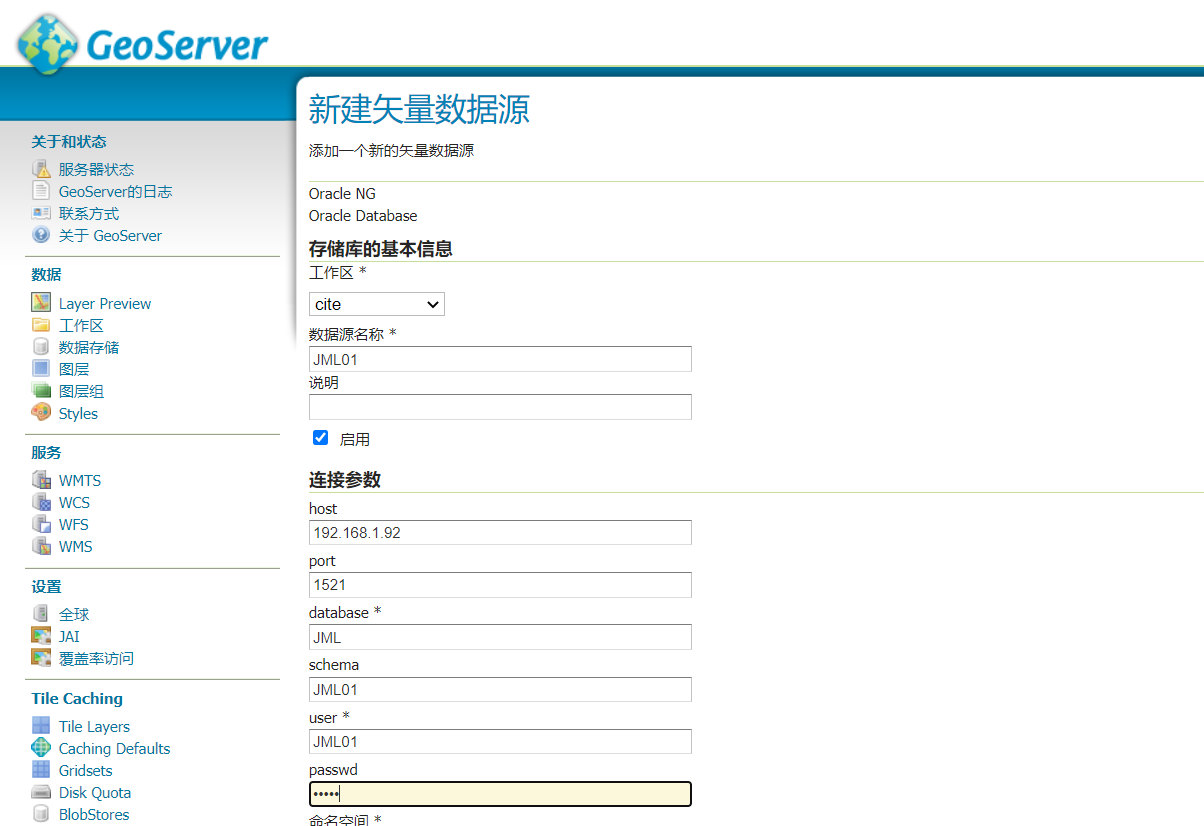Click the server status icon
1204x826 pixels.
pyautogui.click(x=41, y=169)
